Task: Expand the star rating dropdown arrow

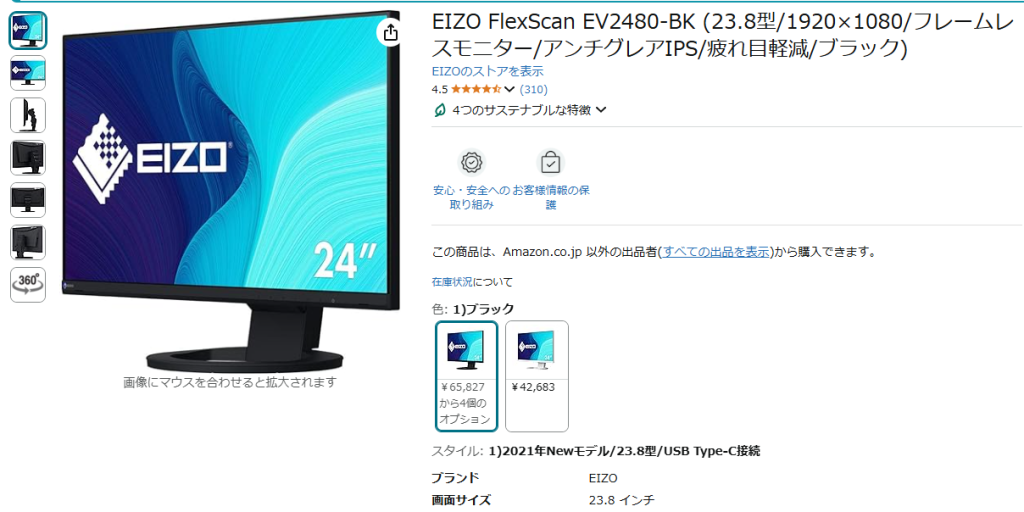Action: (x=510, y=89)
